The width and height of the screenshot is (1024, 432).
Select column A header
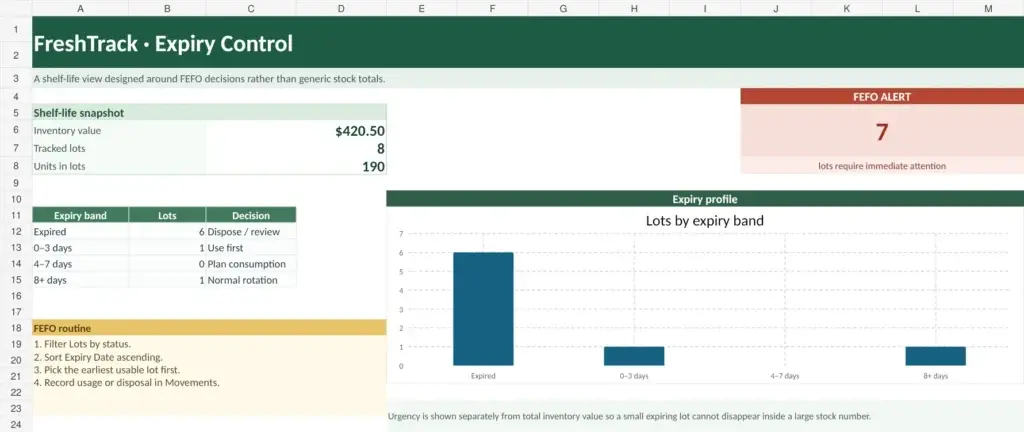tap(80, 8)
